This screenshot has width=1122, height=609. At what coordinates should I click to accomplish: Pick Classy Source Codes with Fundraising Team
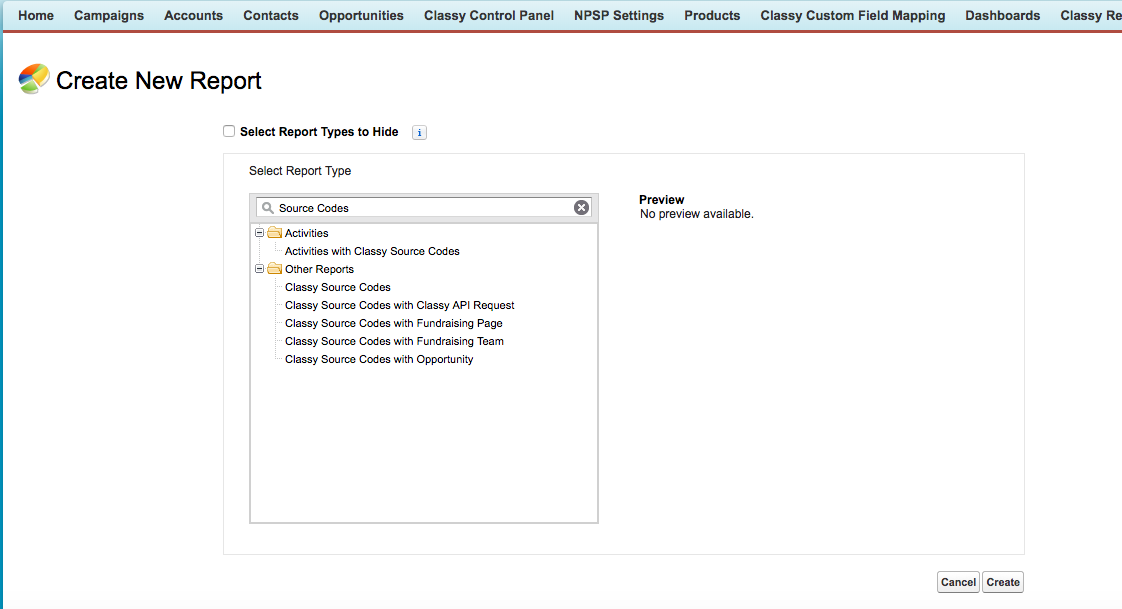(x=394, y=341)
